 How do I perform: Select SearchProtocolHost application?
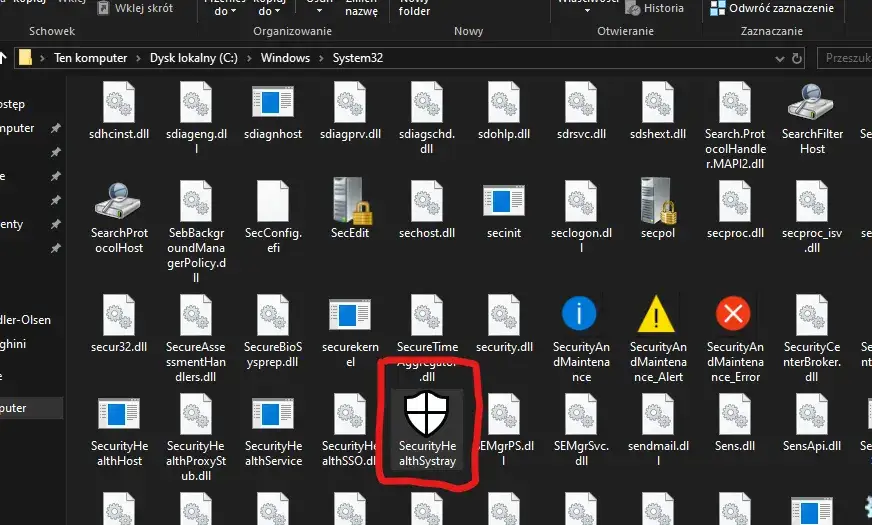coord(119,216)
